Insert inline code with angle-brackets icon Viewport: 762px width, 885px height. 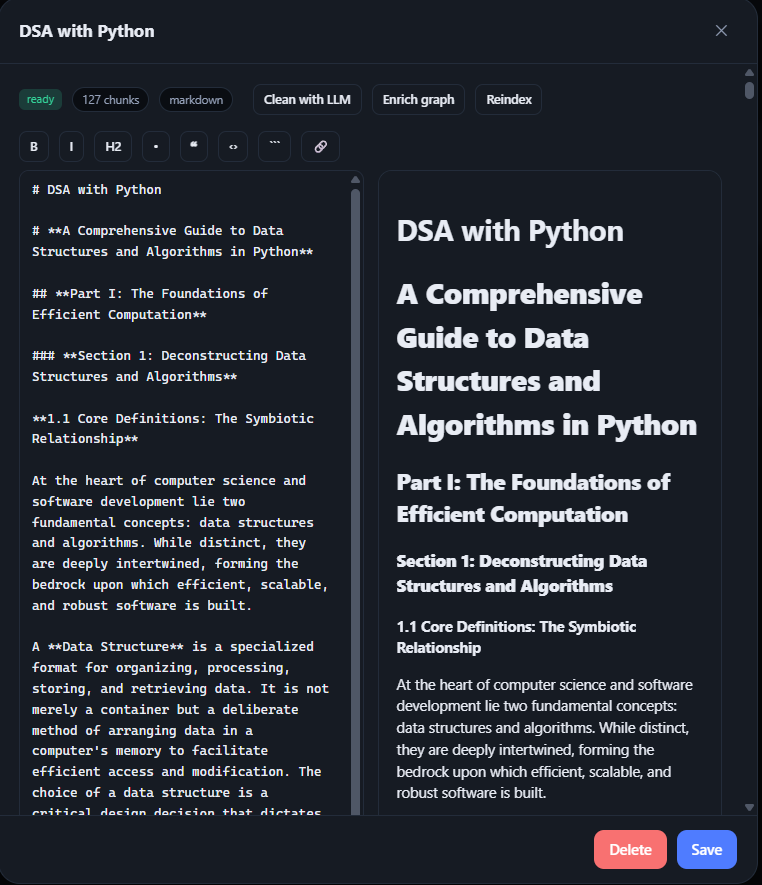click(233, 147)
